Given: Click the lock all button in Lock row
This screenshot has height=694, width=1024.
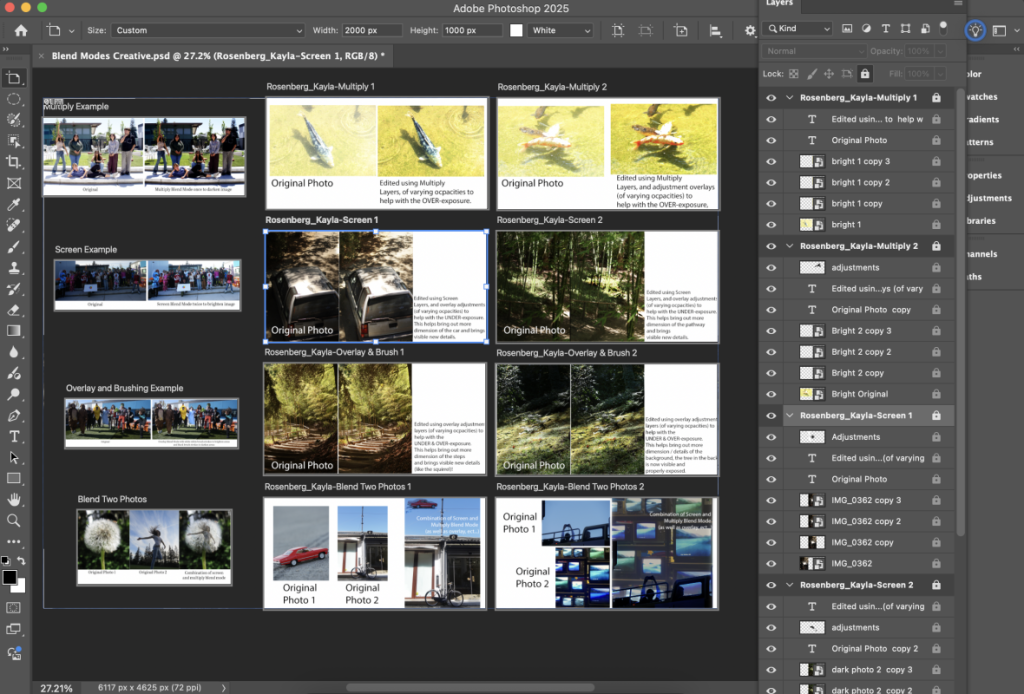Looking at the screenshot, I should coord(865,74).
